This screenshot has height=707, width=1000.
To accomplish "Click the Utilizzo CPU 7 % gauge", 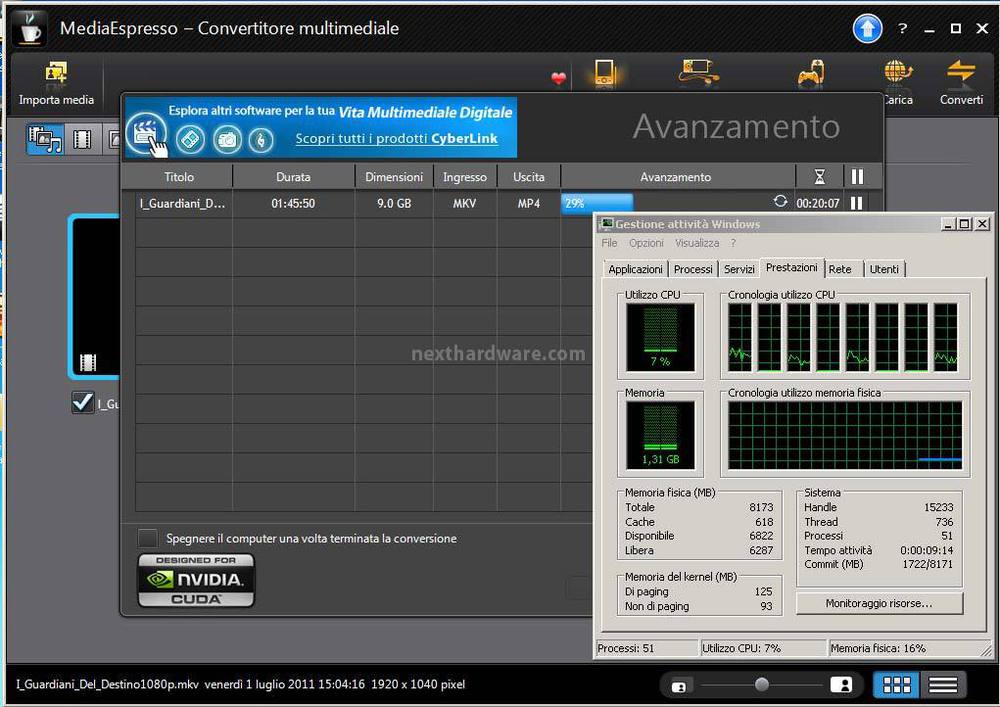I will point(660,337).
